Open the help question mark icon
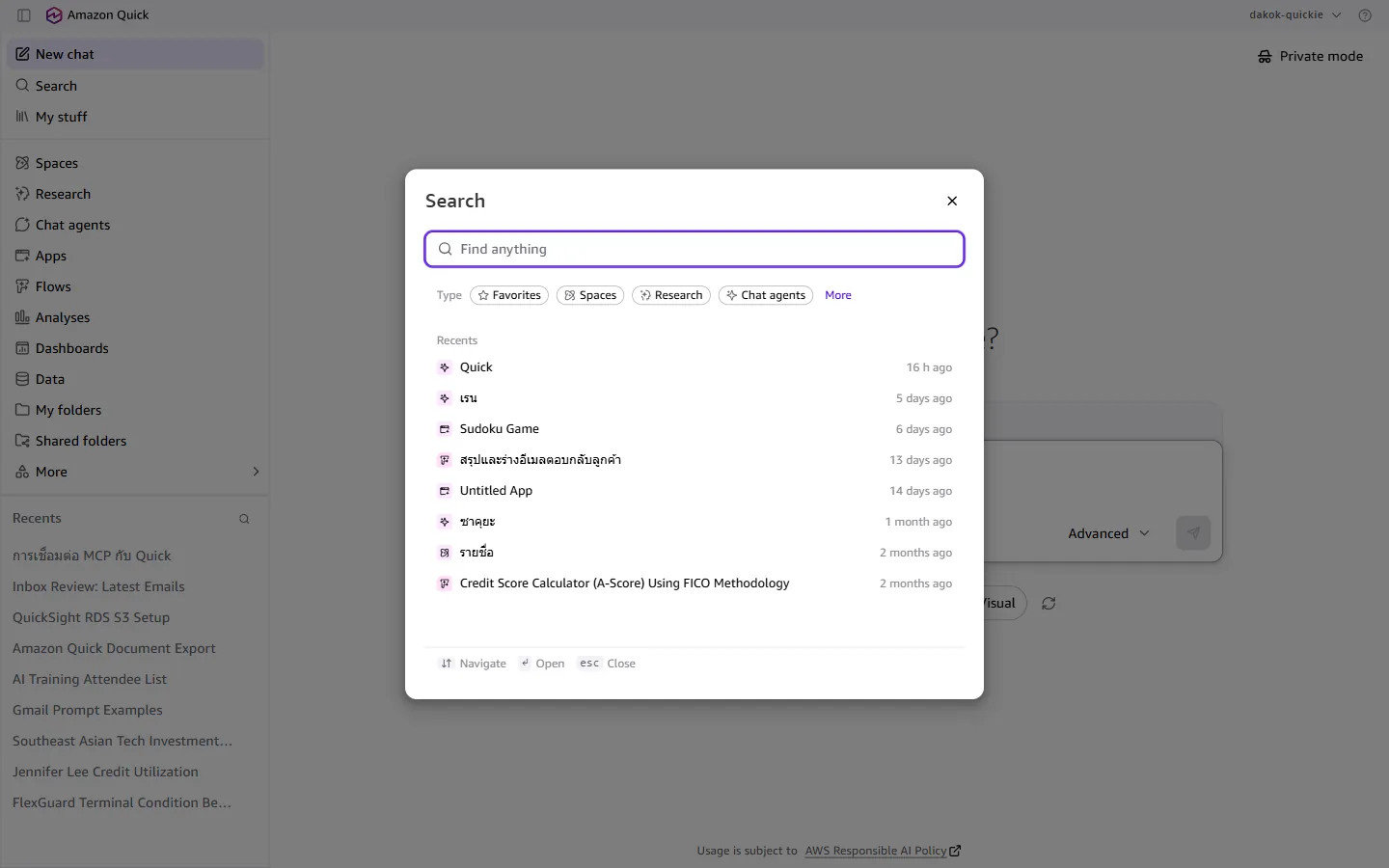The height and width of the screenshot is (868, 1389). [1365, 15]
